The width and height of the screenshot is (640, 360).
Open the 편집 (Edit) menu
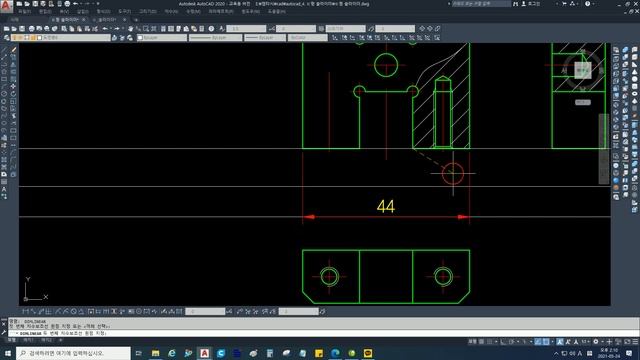coord(45,12)
